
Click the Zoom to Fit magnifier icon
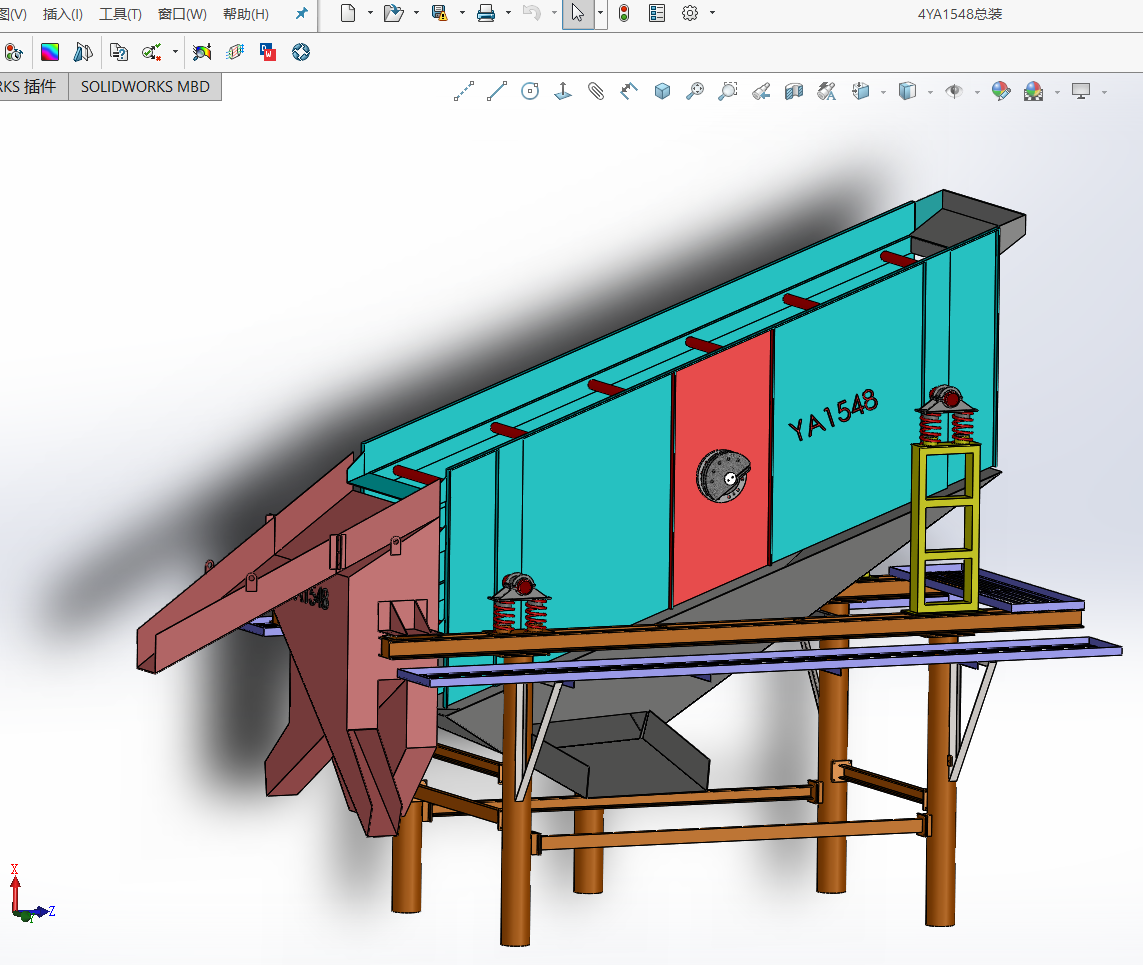point(694,92)
